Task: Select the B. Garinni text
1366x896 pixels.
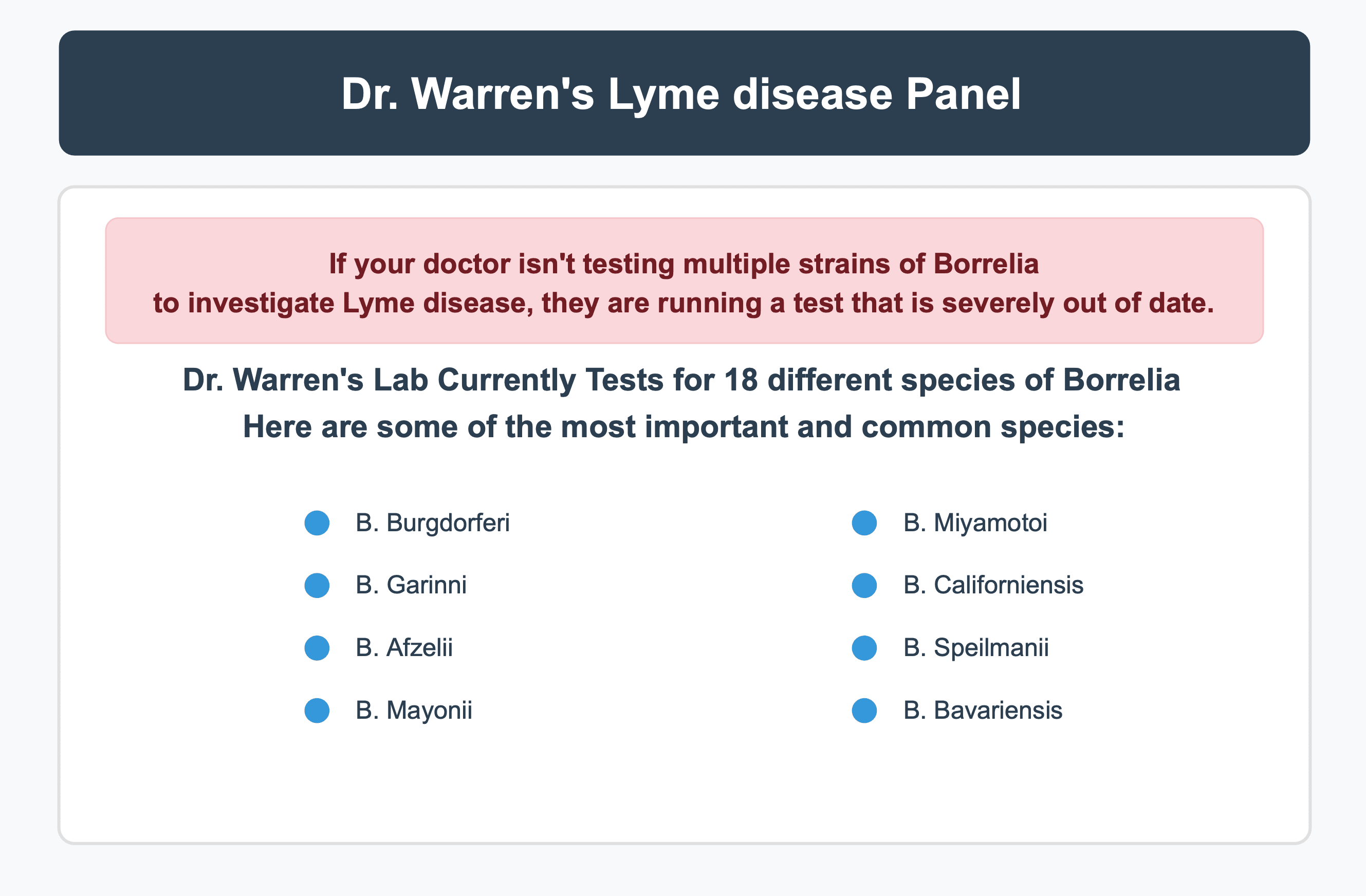Action: coord(411,586)
